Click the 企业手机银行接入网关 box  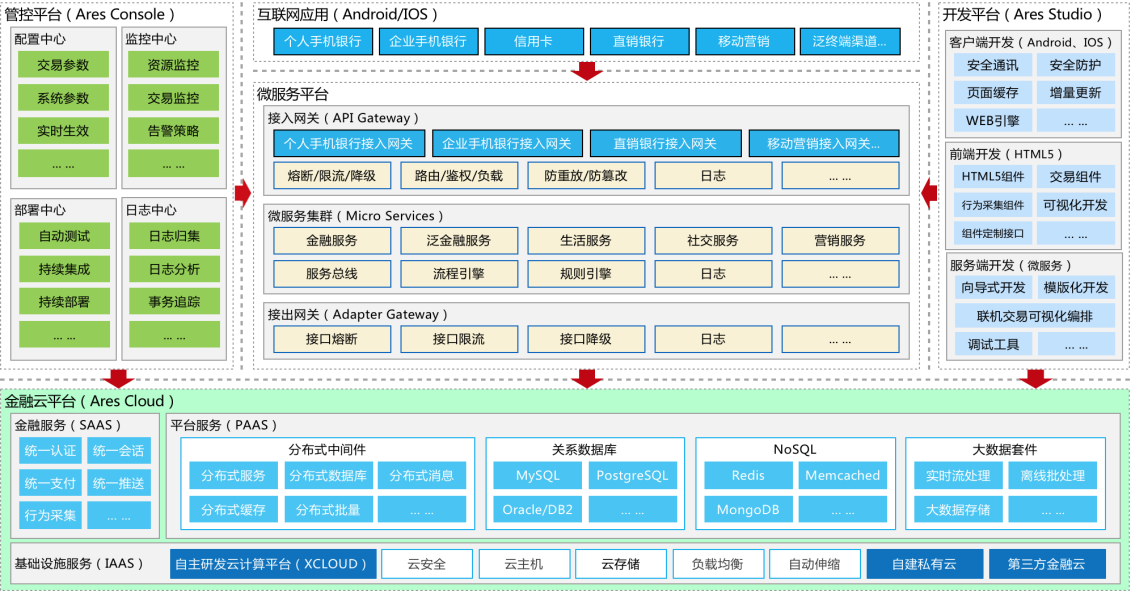tap(507, 144)
